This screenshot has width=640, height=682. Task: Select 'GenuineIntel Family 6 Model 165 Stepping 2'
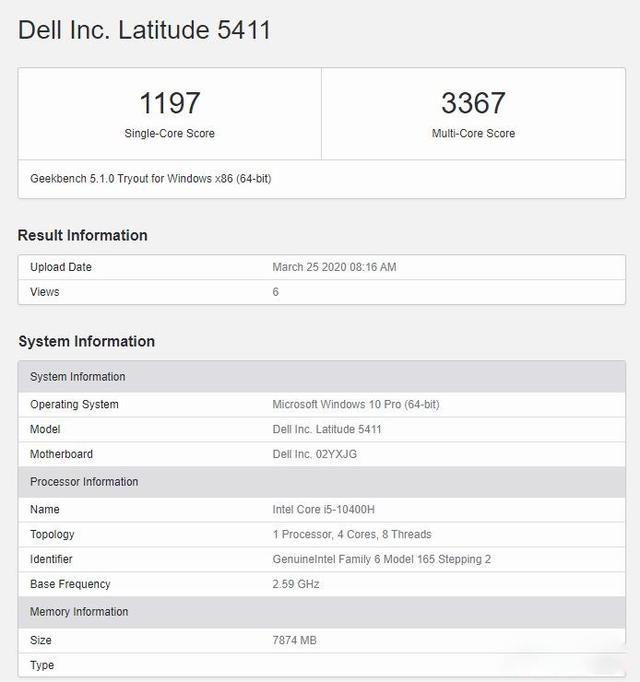point(382,559)
